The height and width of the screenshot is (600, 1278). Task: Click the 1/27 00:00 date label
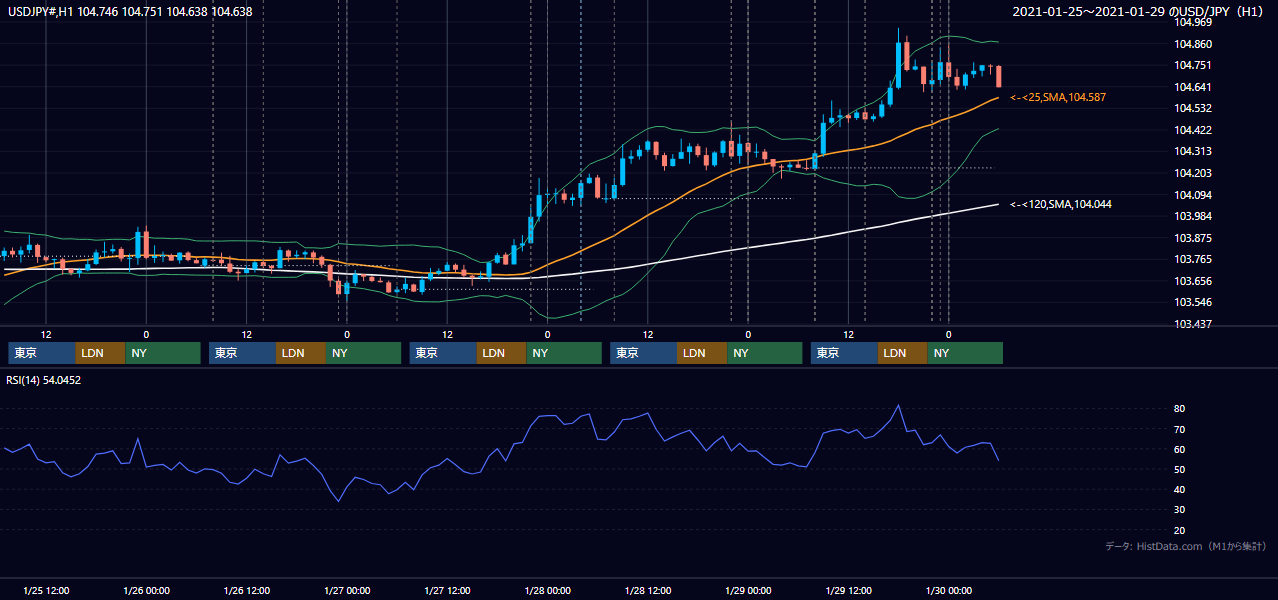tap(347, 590)
